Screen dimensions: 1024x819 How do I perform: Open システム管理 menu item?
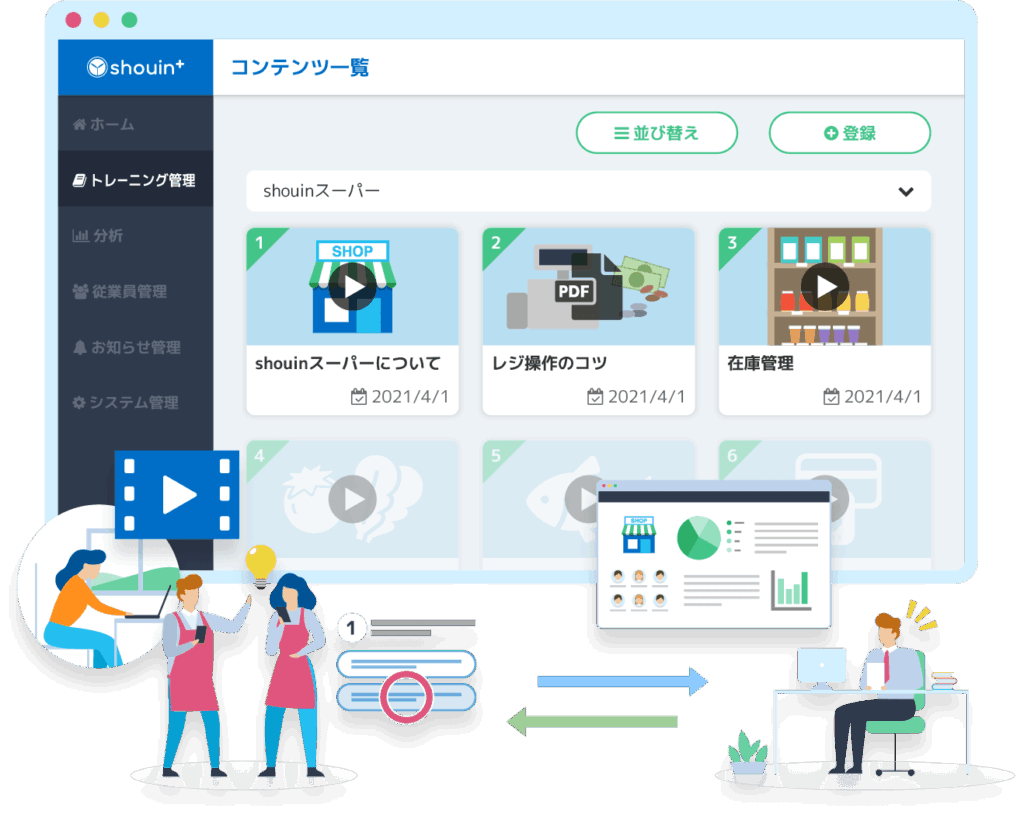[x=133, y=403]
